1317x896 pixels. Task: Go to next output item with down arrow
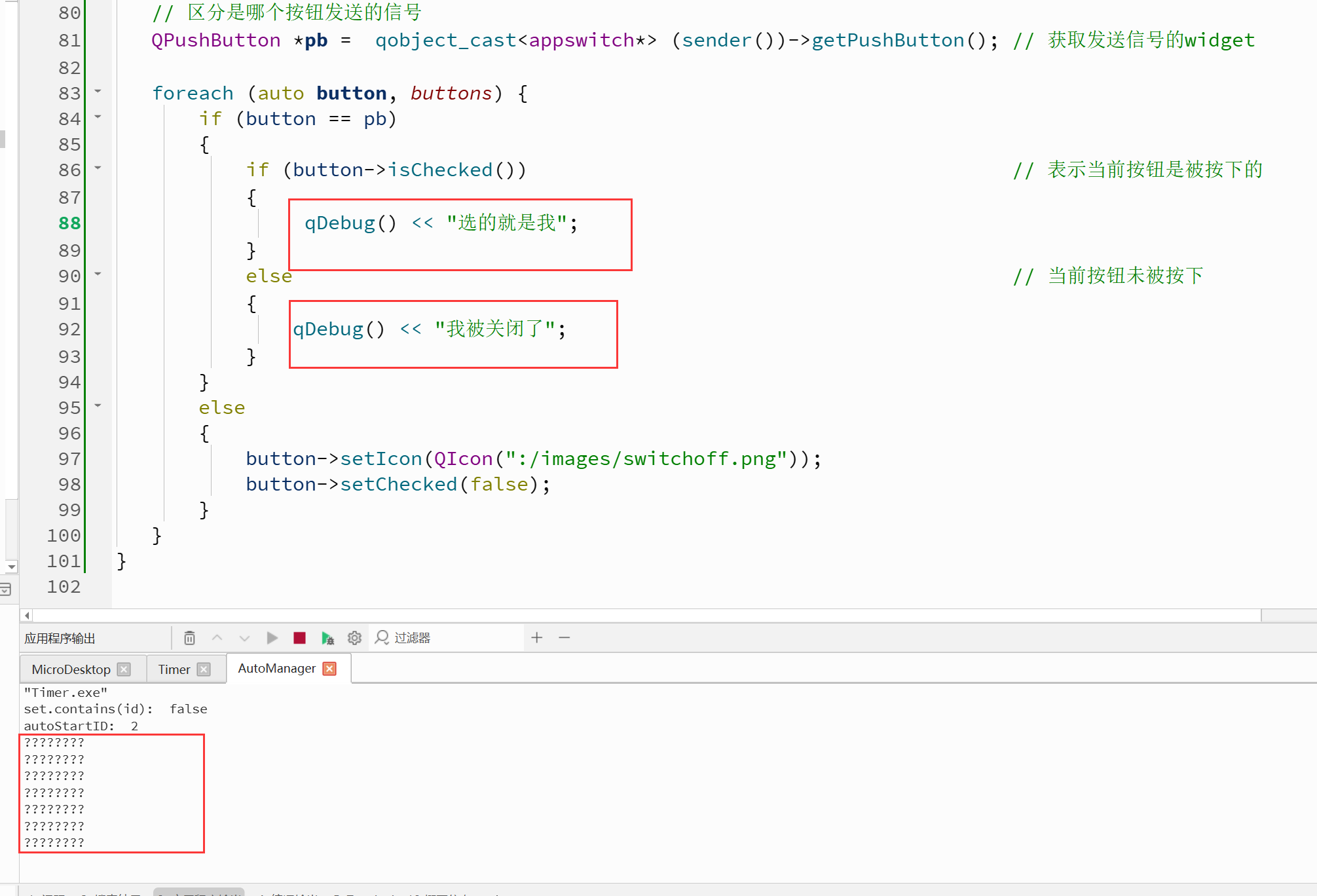point(244,637)
